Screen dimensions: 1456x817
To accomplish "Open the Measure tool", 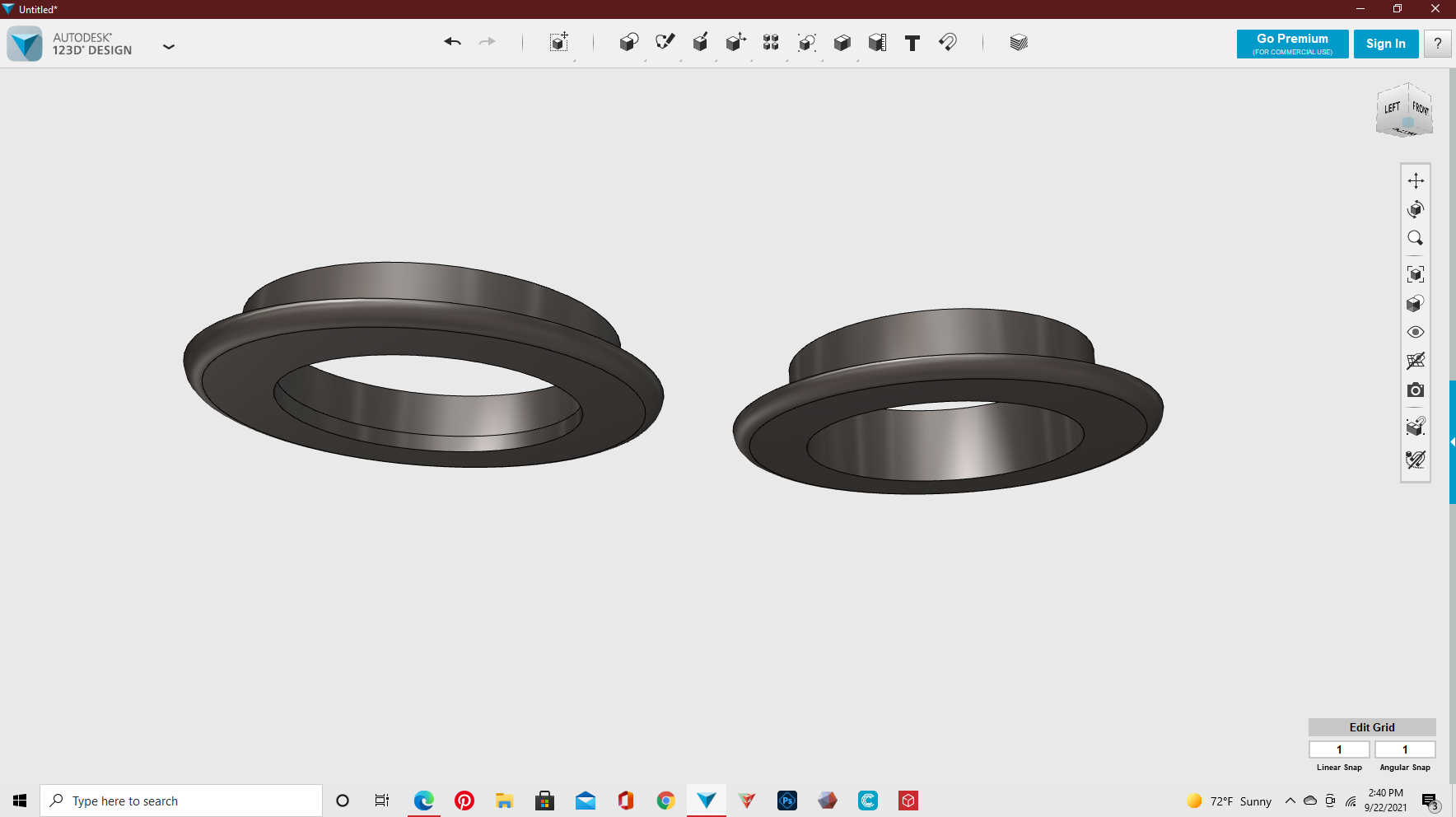I will pyautogui.click(x=877, y=43).
